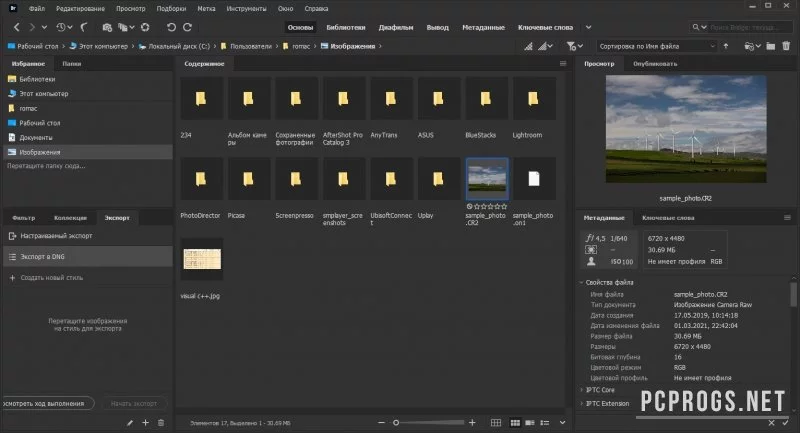The width and height of the screenshot is (800, 433).
Task: Rotate image 90° counterclockwise
Action: pos(171,28)
